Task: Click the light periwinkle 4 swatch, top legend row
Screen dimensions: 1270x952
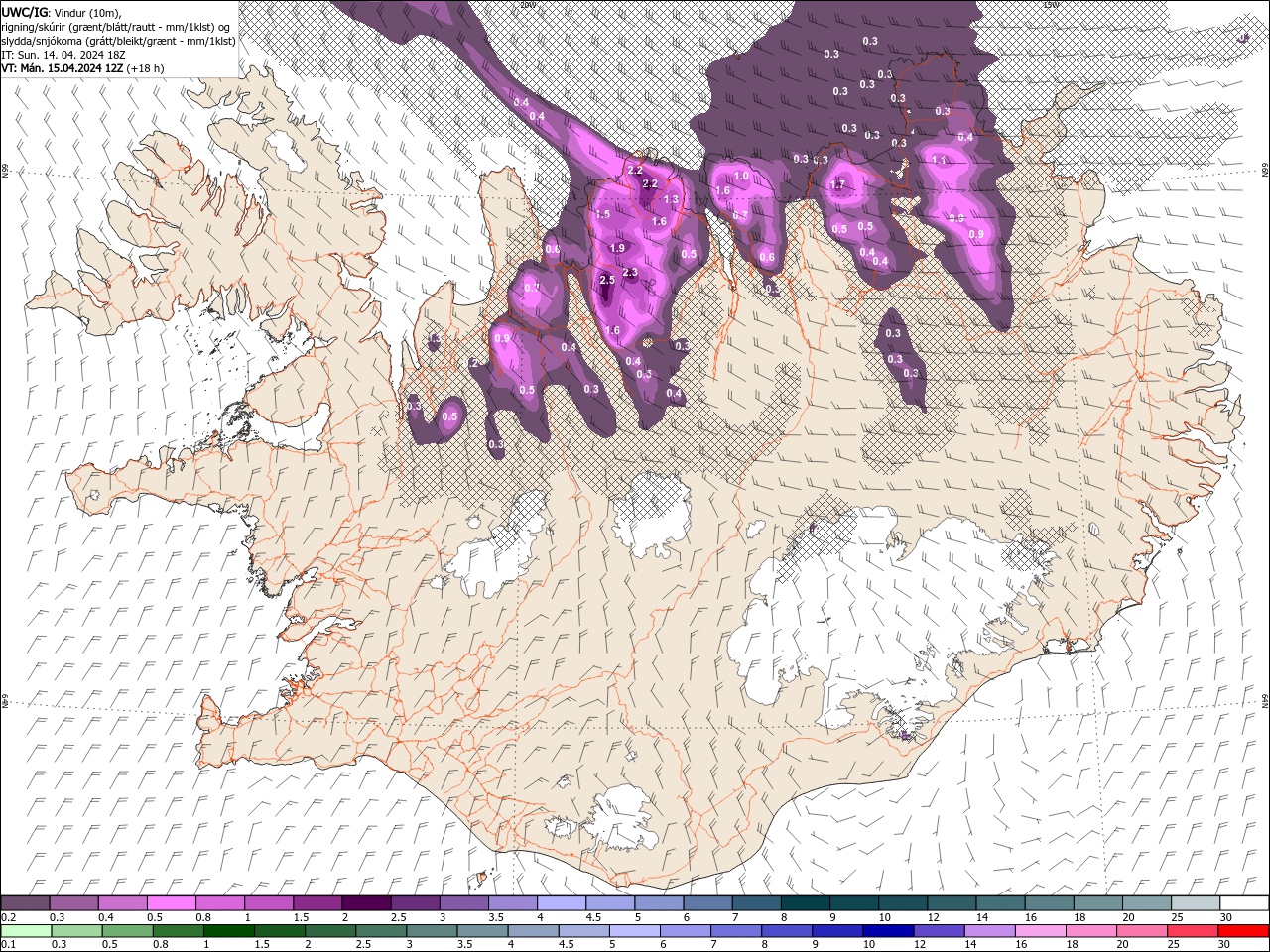Action: (x=562, y=902)
